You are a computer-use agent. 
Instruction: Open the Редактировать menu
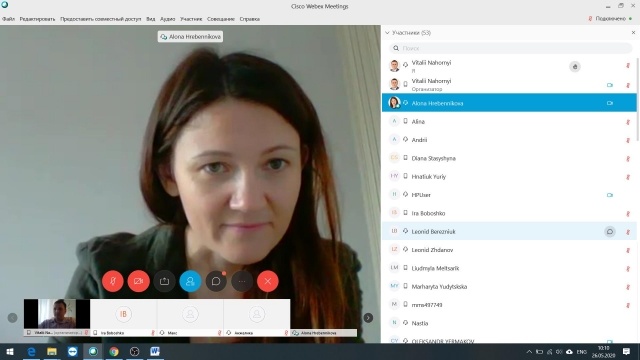(37, 19)
